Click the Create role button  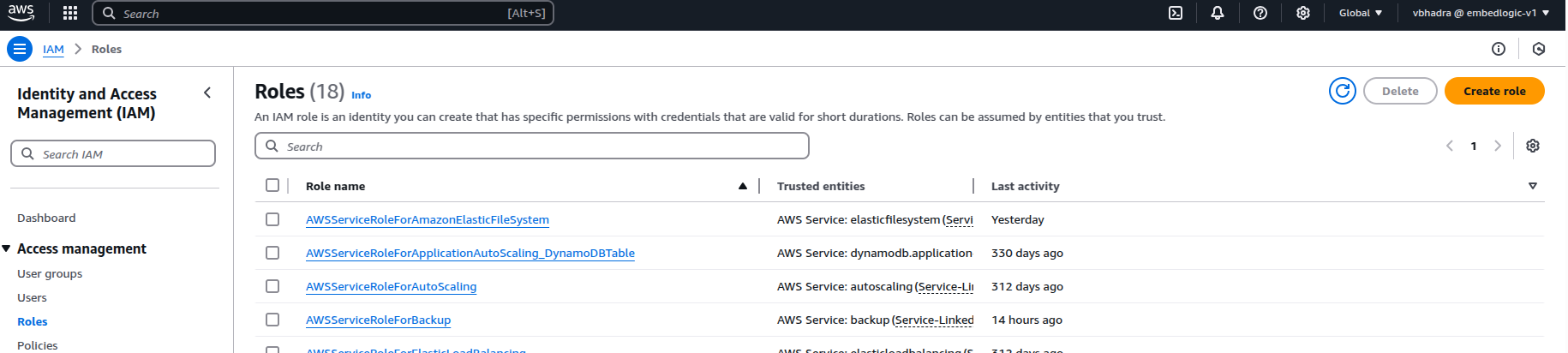[1493, 91]
